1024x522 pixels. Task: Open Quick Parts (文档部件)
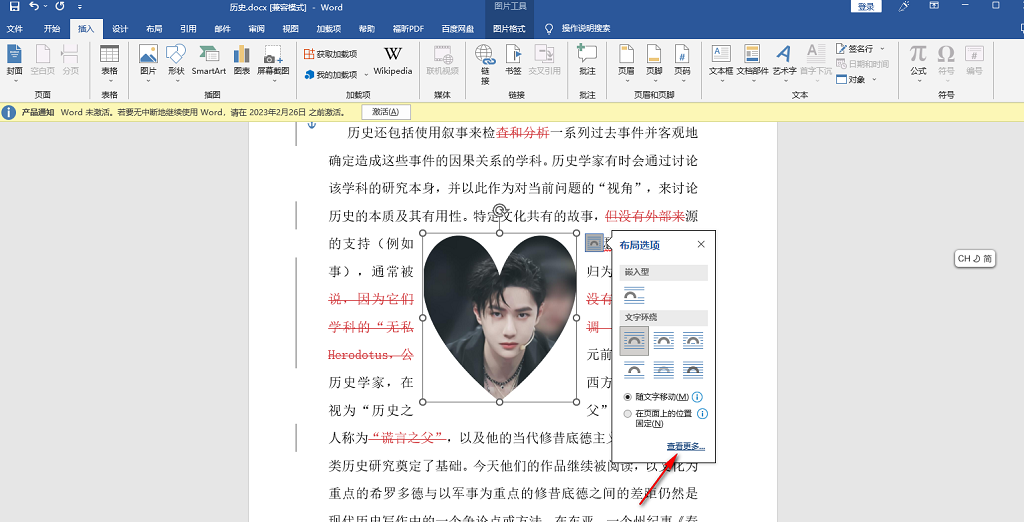click(752, 63)
